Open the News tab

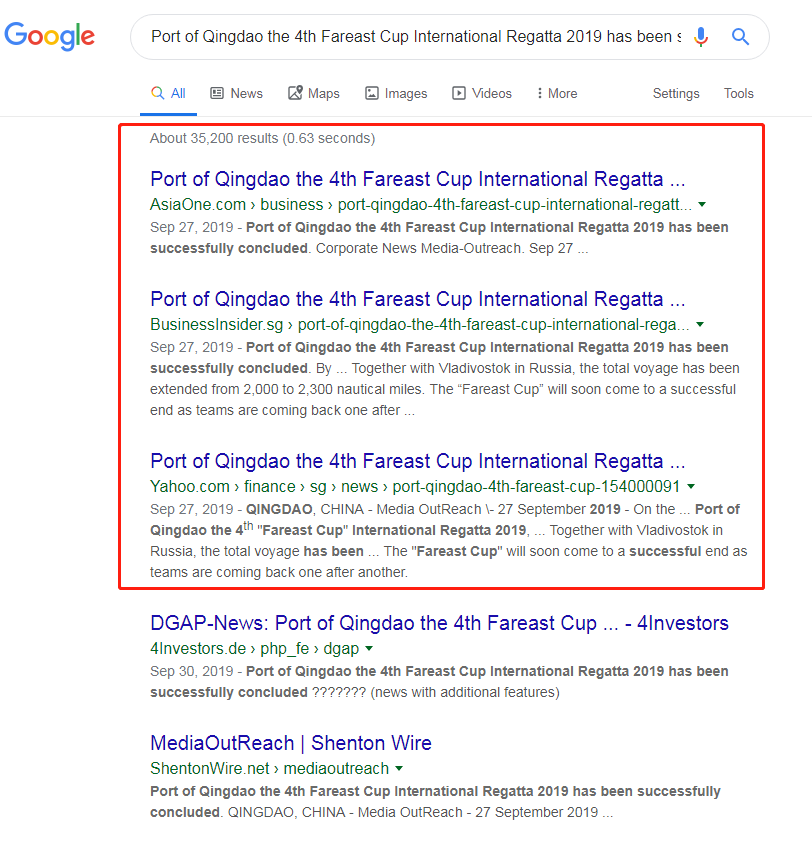click(236, 93)
